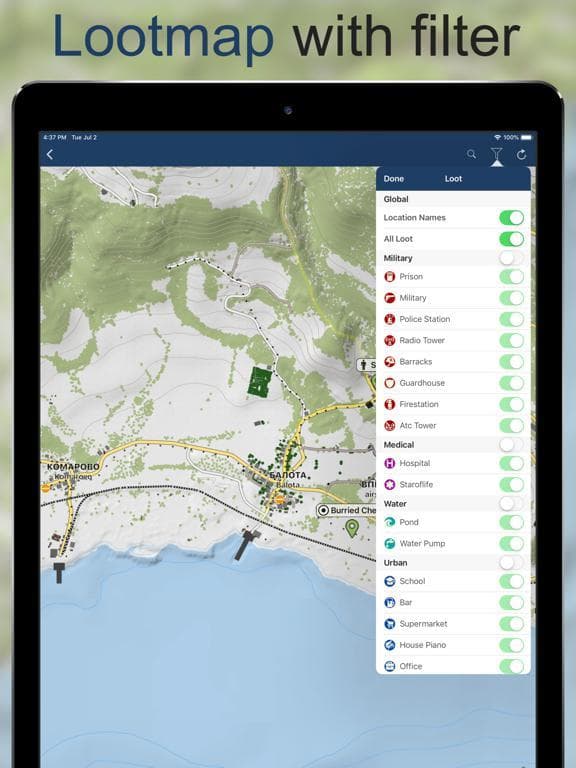This screenshot has width=576, height=768.
Task: Select the Prison loot icon
Action: coord(389,277)
